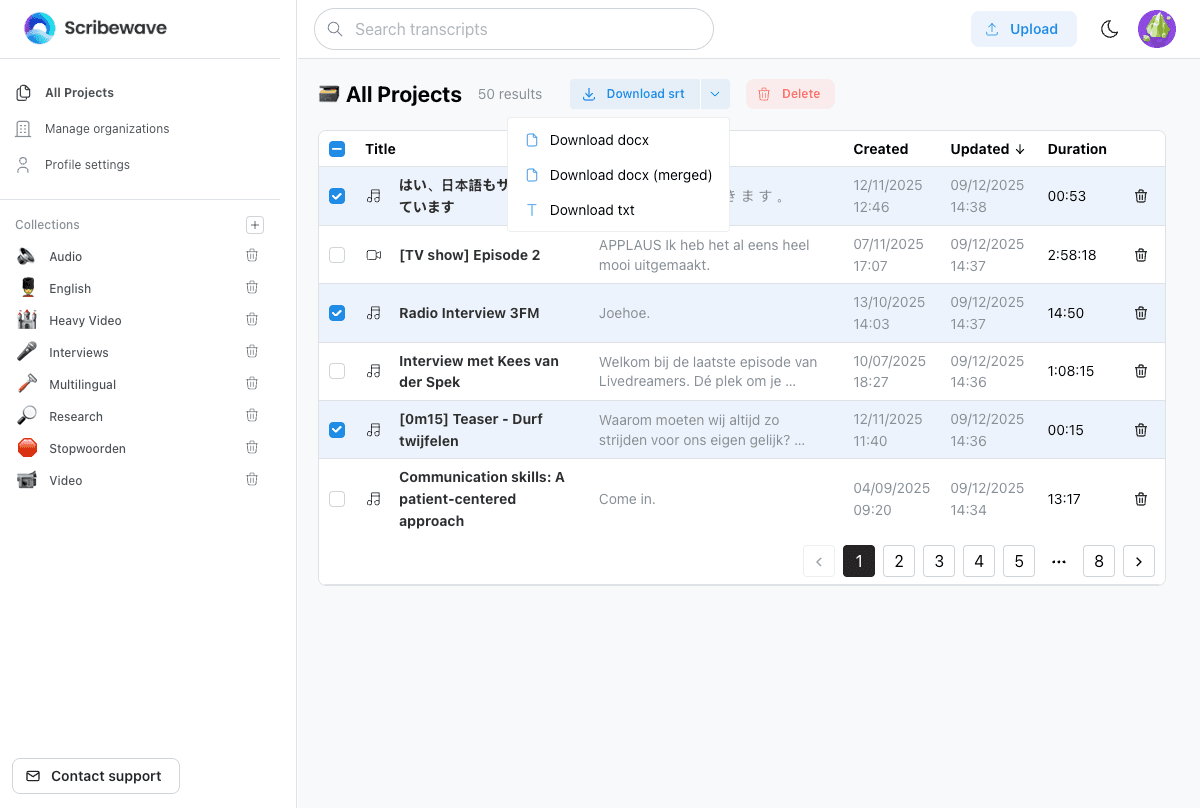Click the Audio collection icon

coord(25,256)
